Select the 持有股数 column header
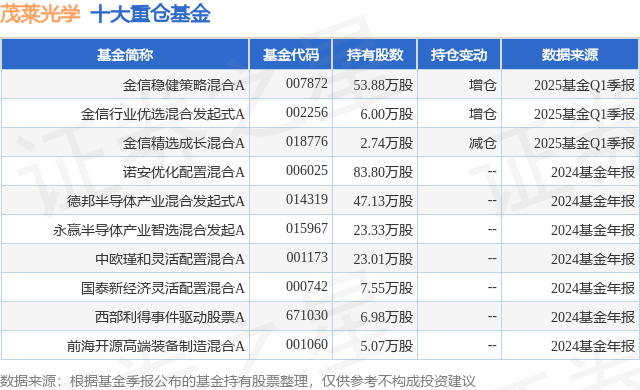Image resolution: width=640 pixels, height=390 pixels. 375,55
